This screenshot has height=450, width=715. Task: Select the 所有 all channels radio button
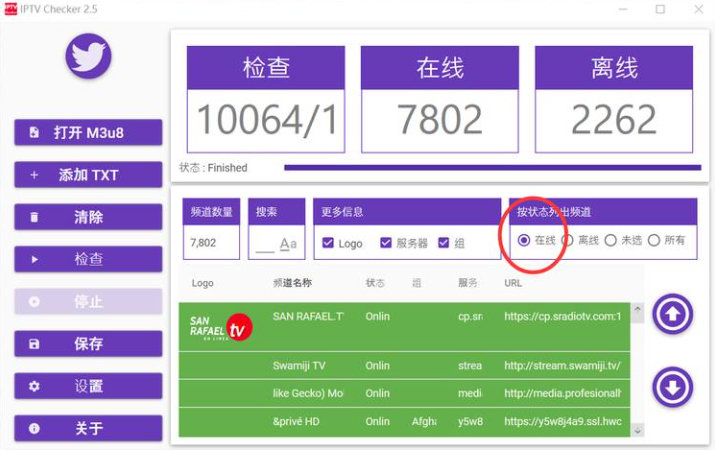(x=654, y=240)
